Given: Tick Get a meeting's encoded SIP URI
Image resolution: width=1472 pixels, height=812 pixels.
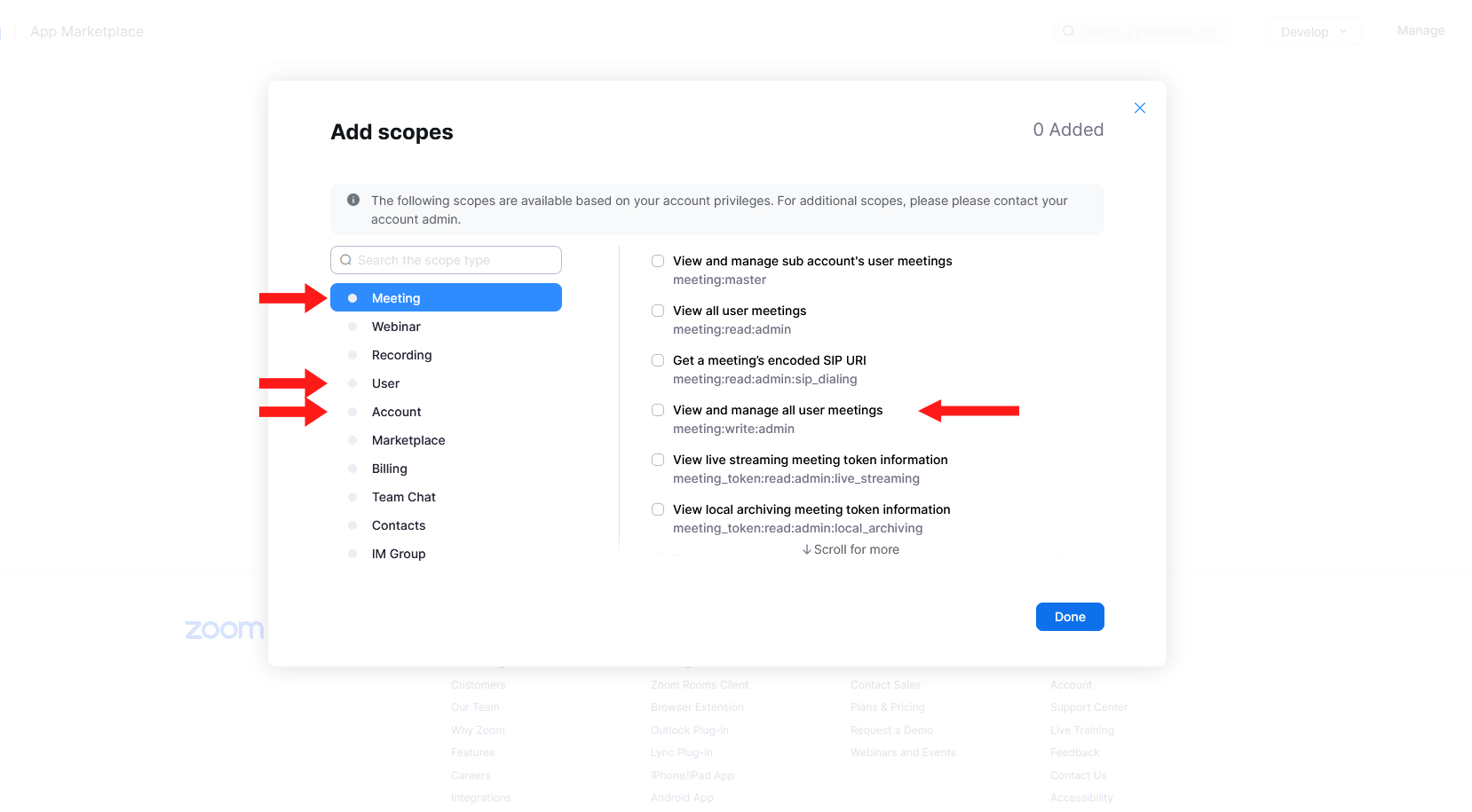Looking at the screenshot, I should 658,360.
